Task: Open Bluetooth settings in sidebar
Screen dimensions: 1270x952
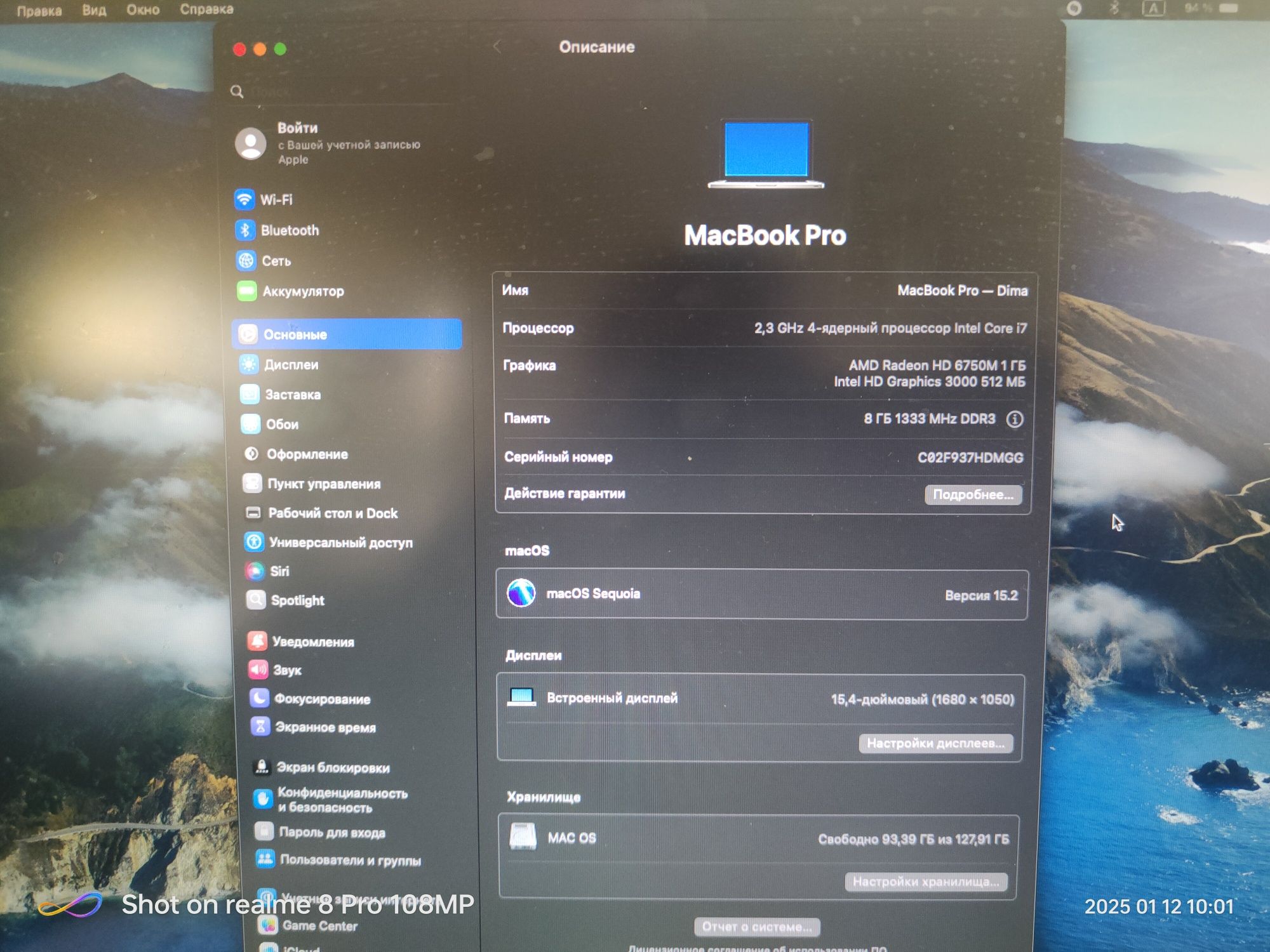Action: (277, 230)
